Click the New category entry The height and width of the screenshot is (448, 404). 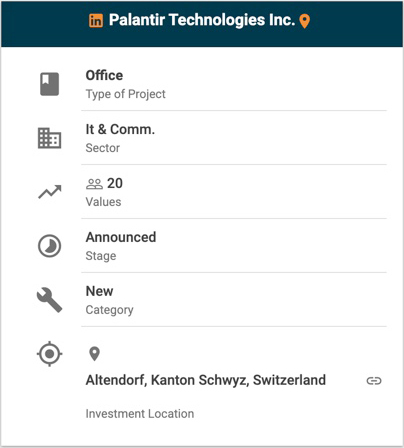click(x=99, y=291)
